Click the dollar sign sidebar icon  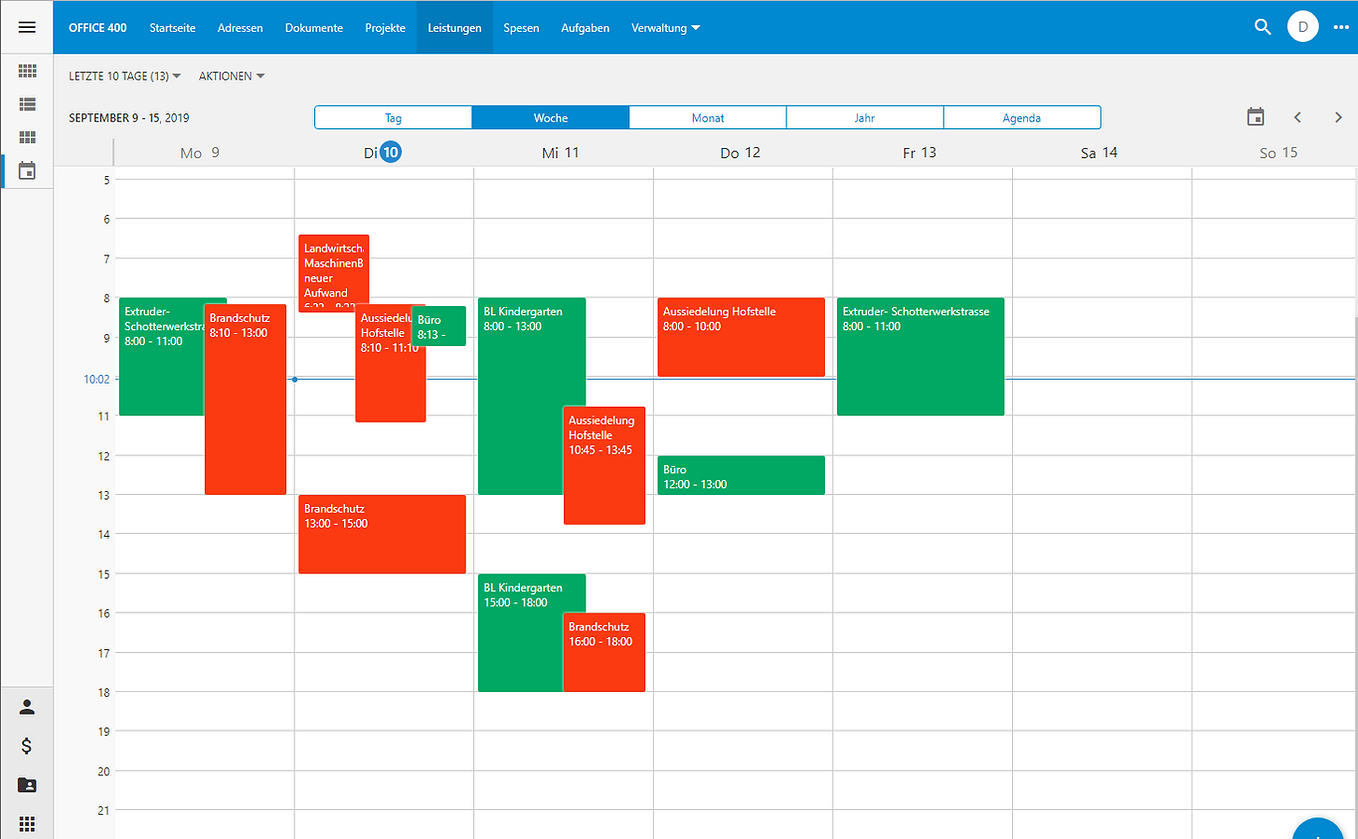27,745
